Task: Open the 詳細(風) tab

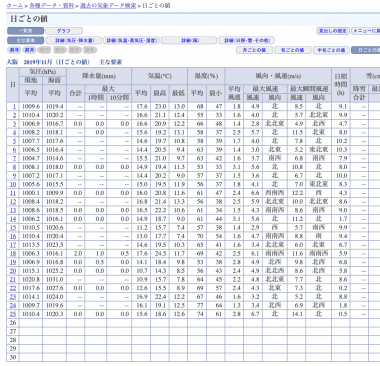Action: click(189, 40)
